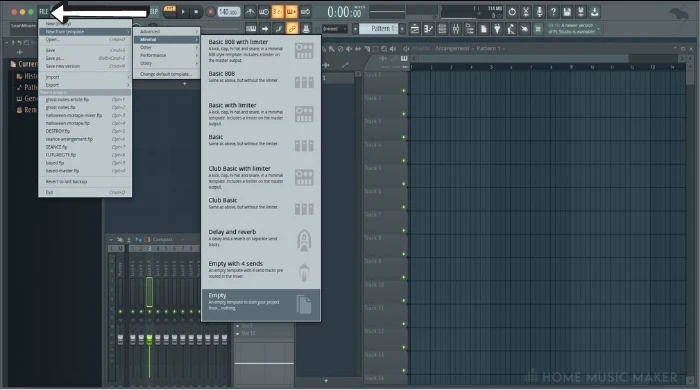Select the Basic 808 with limiter template
Screen dimensions: 700x390
261,51
